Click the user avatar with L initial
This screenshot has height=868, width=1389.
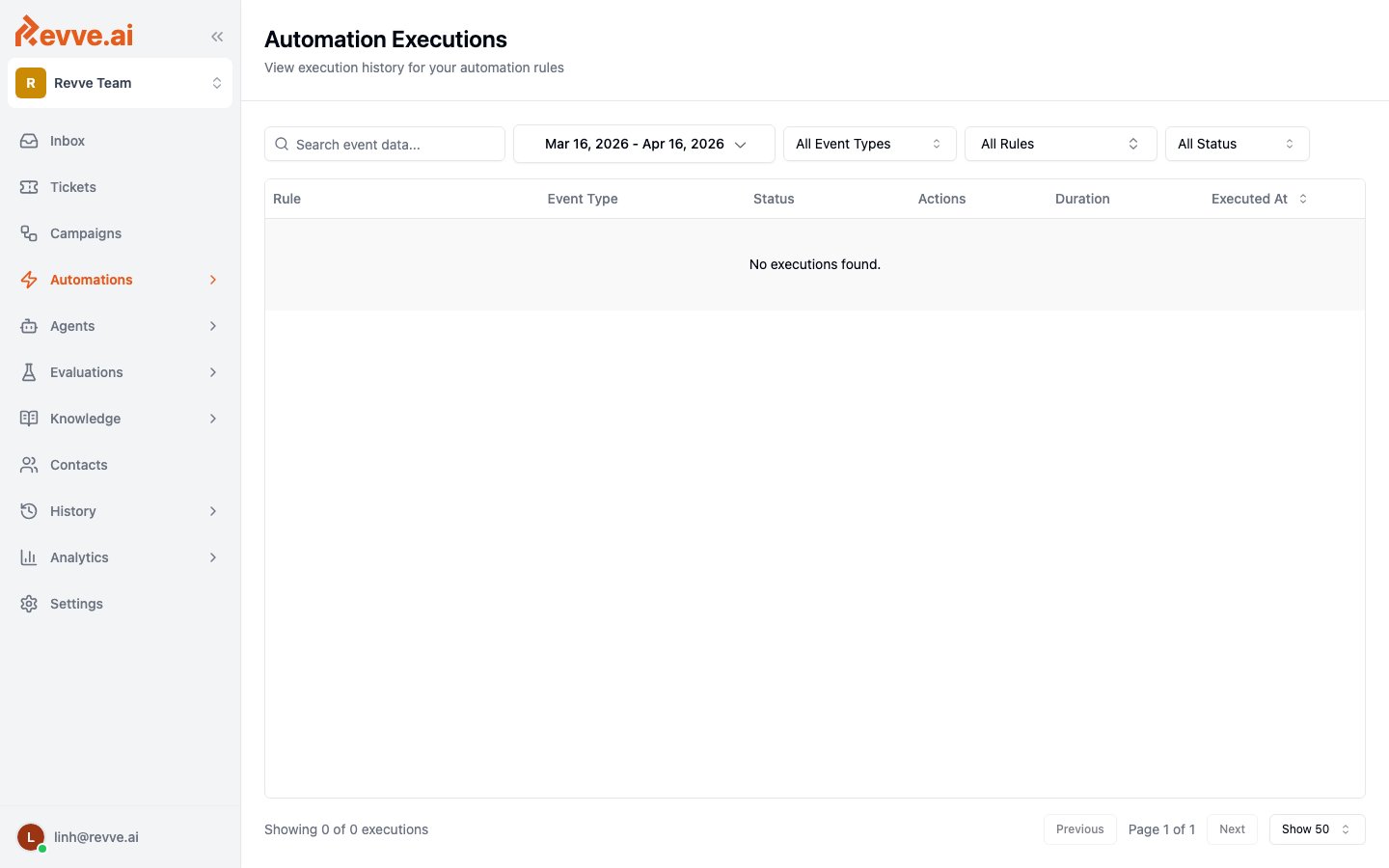pos(31,837)
